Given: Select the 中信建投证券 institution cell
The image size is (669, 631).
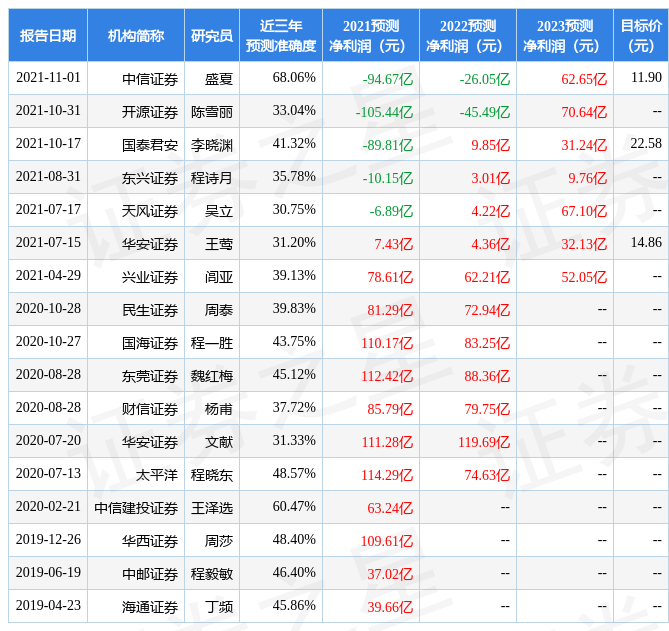Looking at the screenshot, I should click(x=136, y=508).
